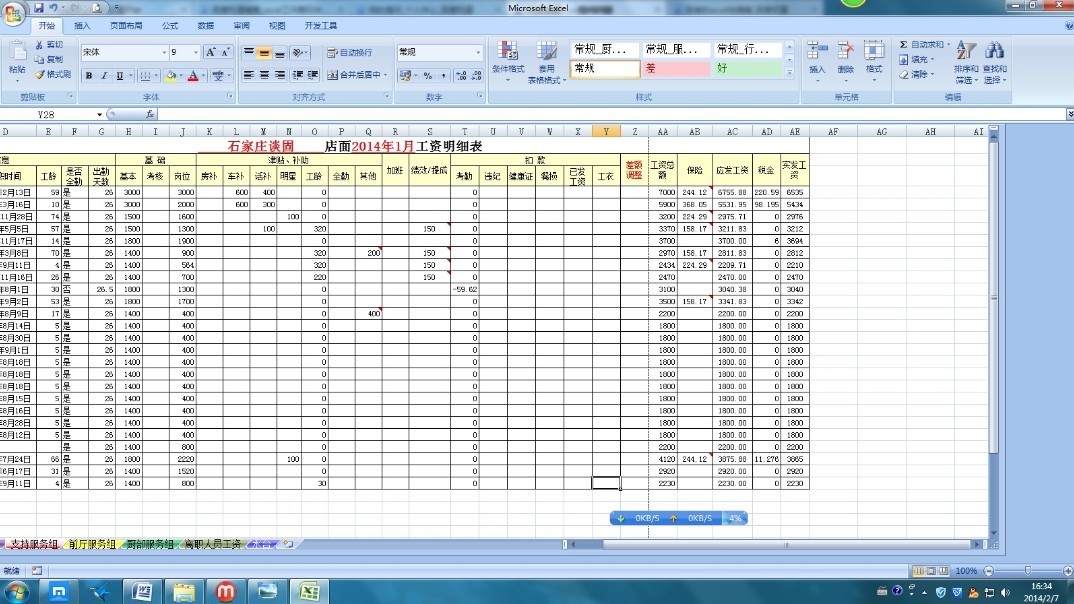Click the Clear (清除) button
The height and width of the screenshot is (604, 1074).
point(916,74)
